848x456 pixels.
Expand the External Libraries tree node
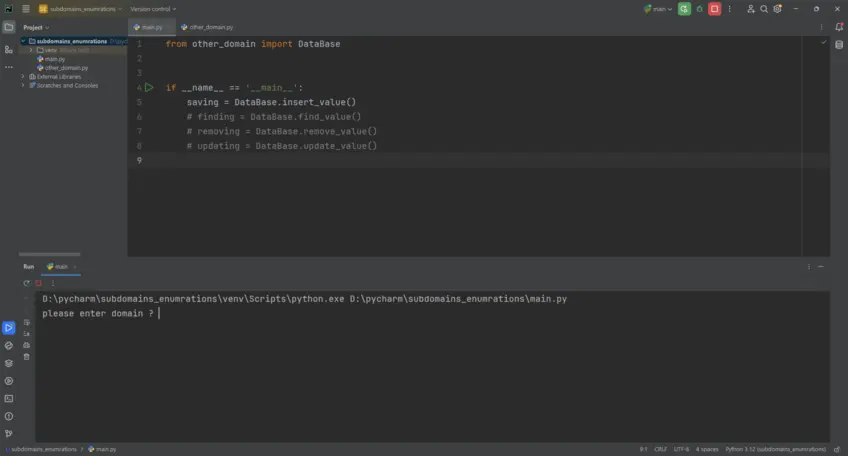pos(24,76)
